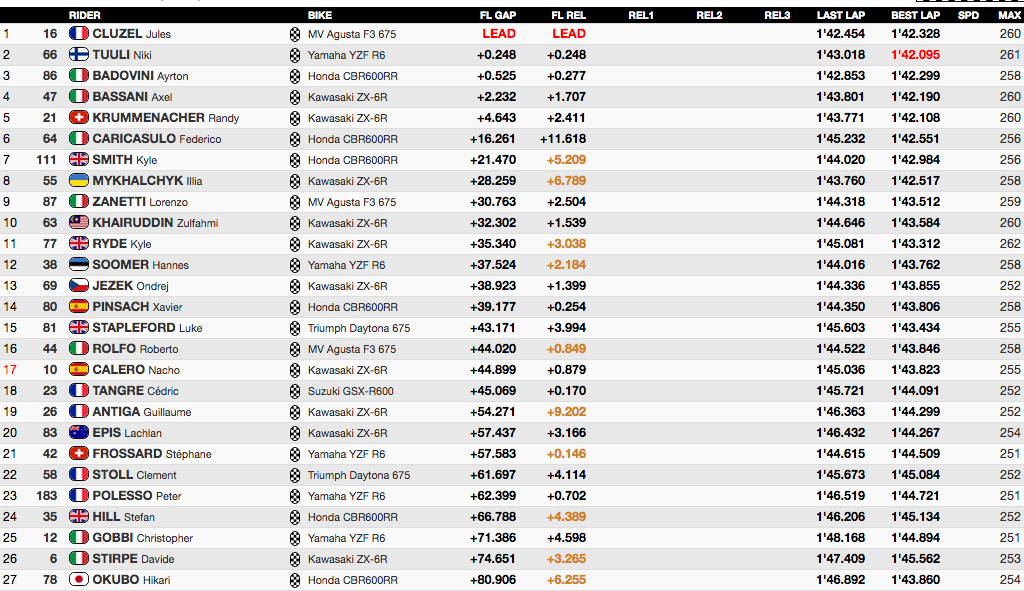Select rider name ANTIGA Guillaume

(x=142, y=411)
